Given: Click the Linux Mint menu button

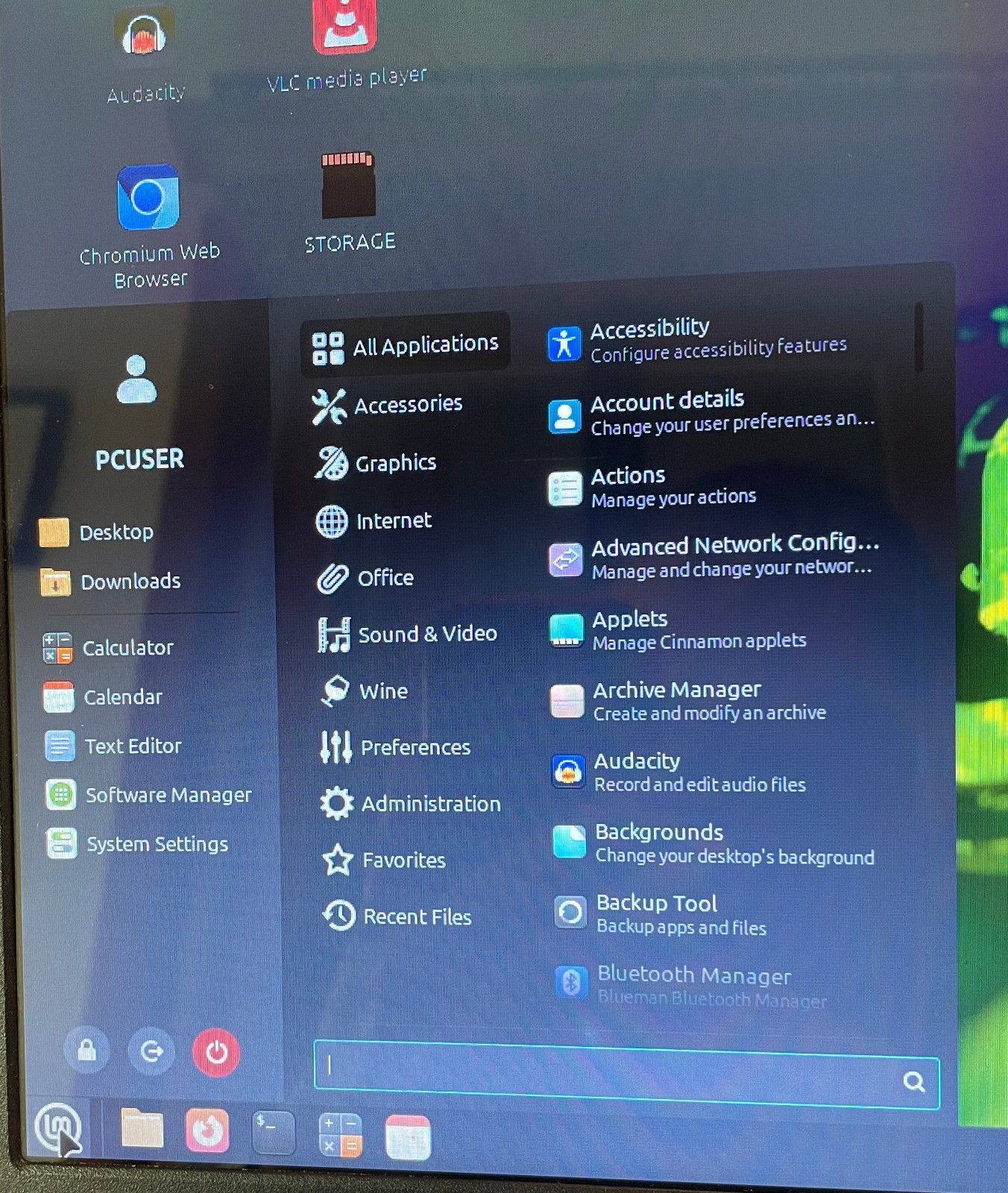Looking at the screenshot, I should click(57, 1127).
